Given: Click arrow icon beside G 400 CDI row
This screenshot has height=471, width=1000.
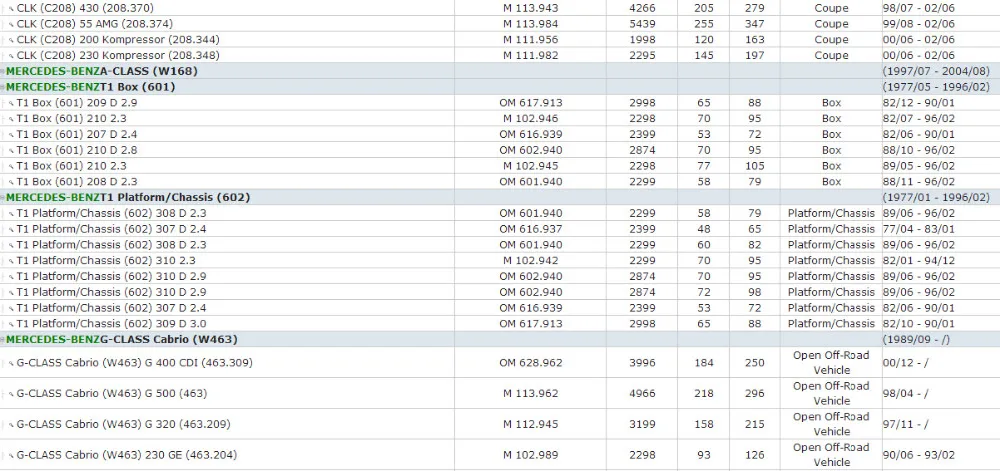Looking at the screenshot, I should click(11, 363).
